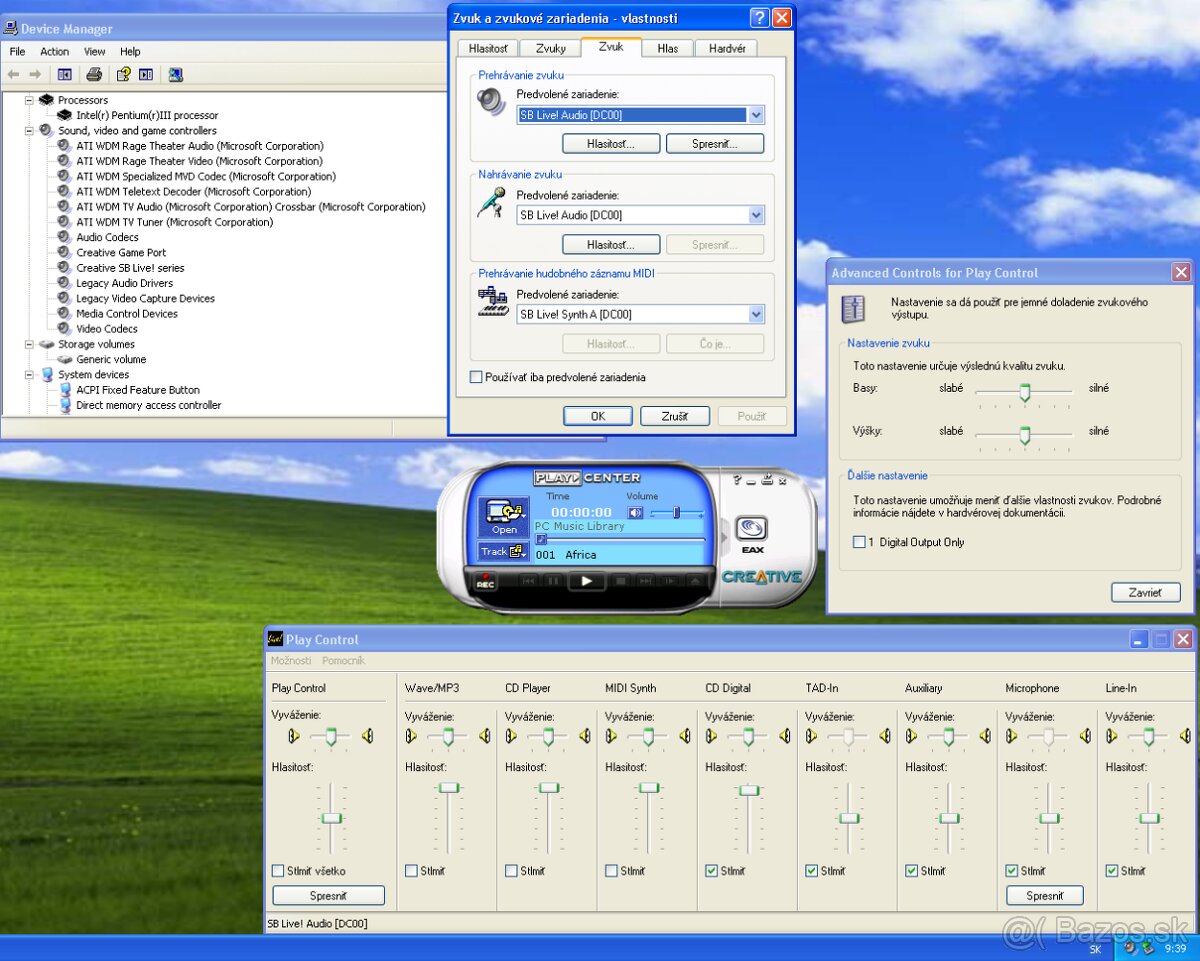The image size is (1200, 961).
Task: Switch to the Hardvér tab
Action: pos(726,48)
